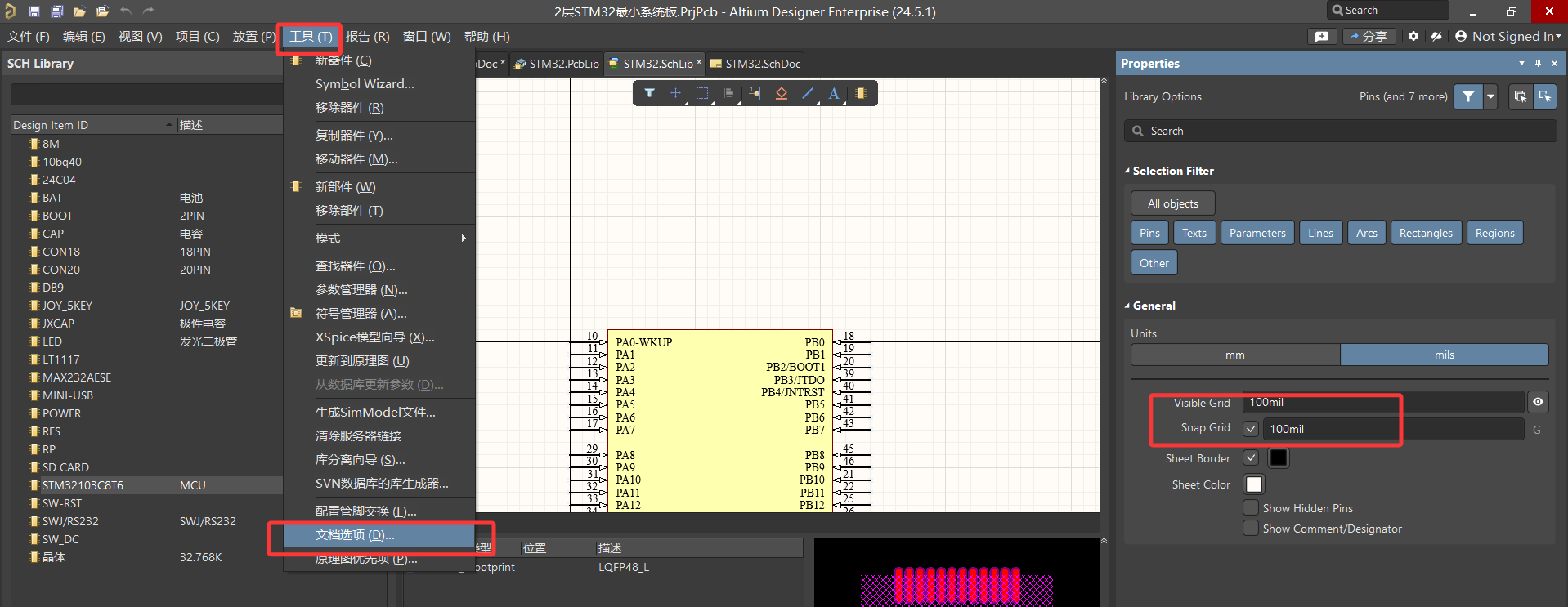
Task: Open the 文件 (F) menu
Action: pyautogui.click(x=29, y=37)
